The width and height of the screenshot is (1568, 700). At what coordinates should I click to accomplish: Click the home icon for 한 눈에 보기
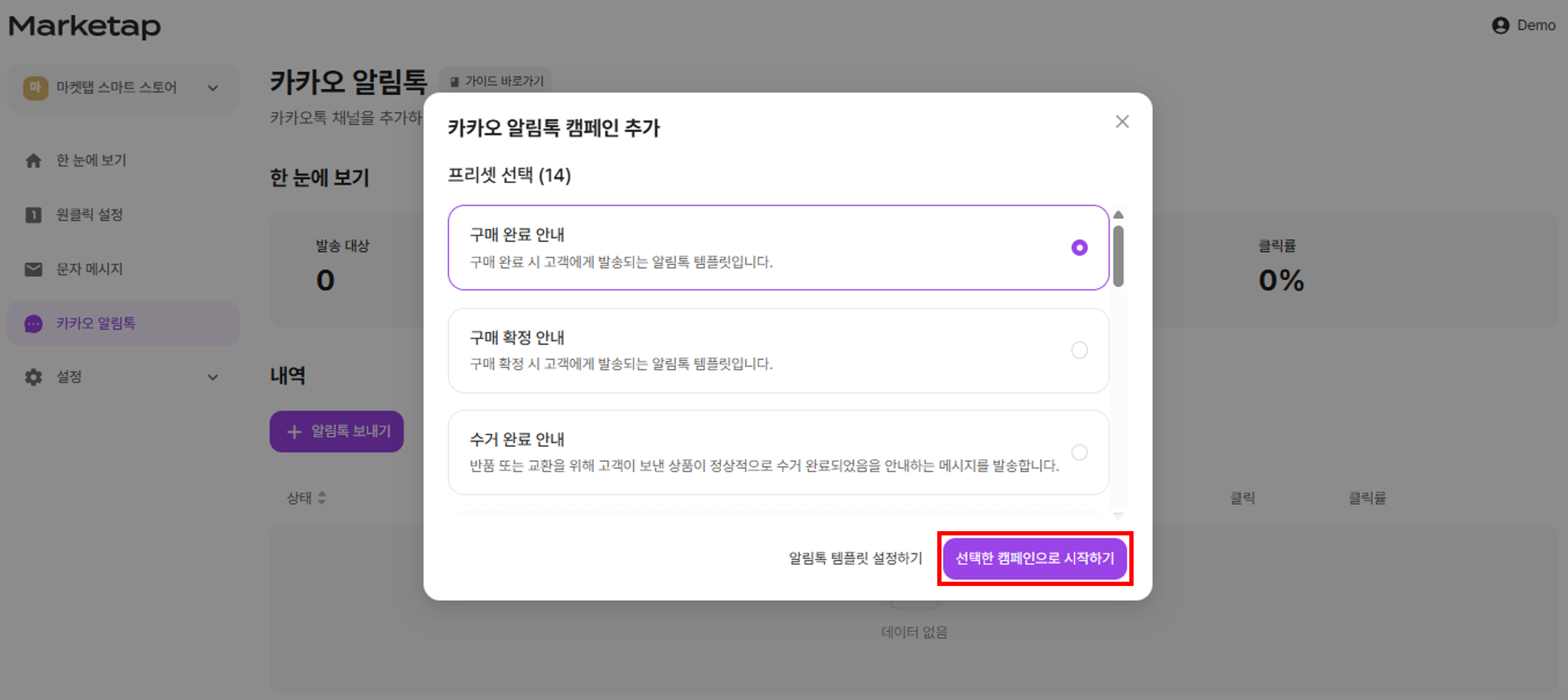pyautogui.click(x=33, y=161)
